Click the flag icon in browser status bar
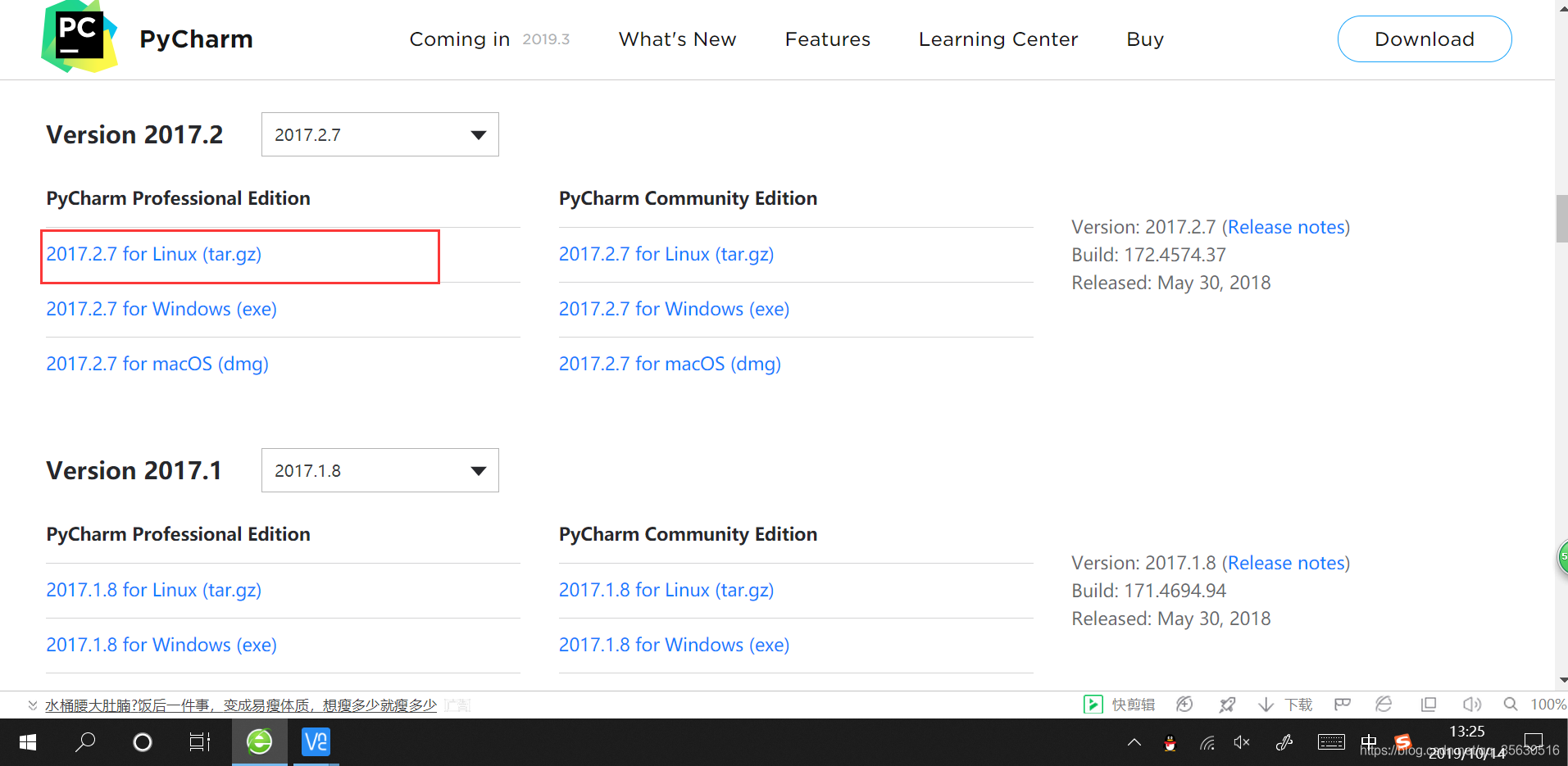Screen dimensions: 1568x766 click(1343, 705)
